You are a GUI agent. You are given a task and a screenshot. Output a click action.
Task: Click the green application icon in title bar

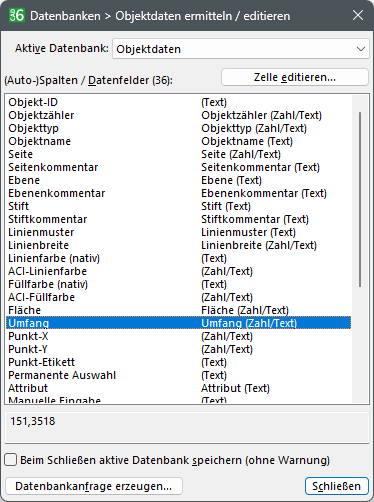click(x=17, y=15)
